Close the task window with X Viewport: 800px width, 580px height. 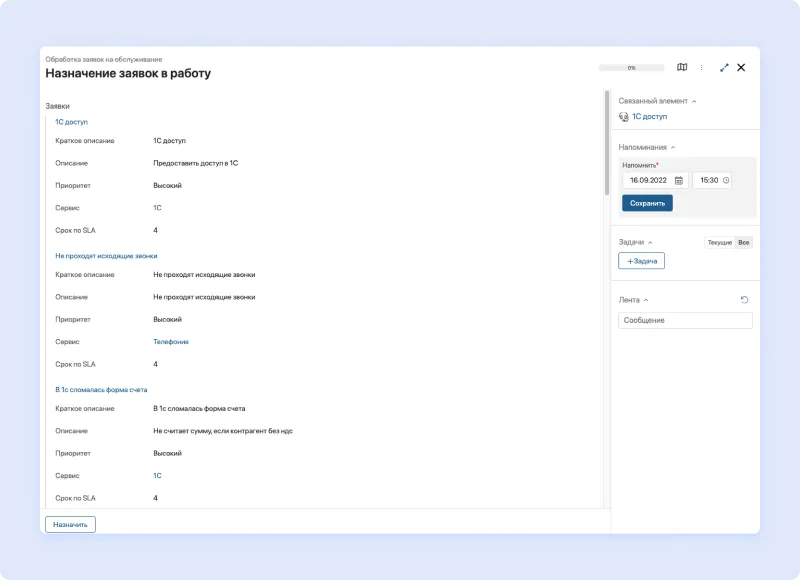(741, 68)
